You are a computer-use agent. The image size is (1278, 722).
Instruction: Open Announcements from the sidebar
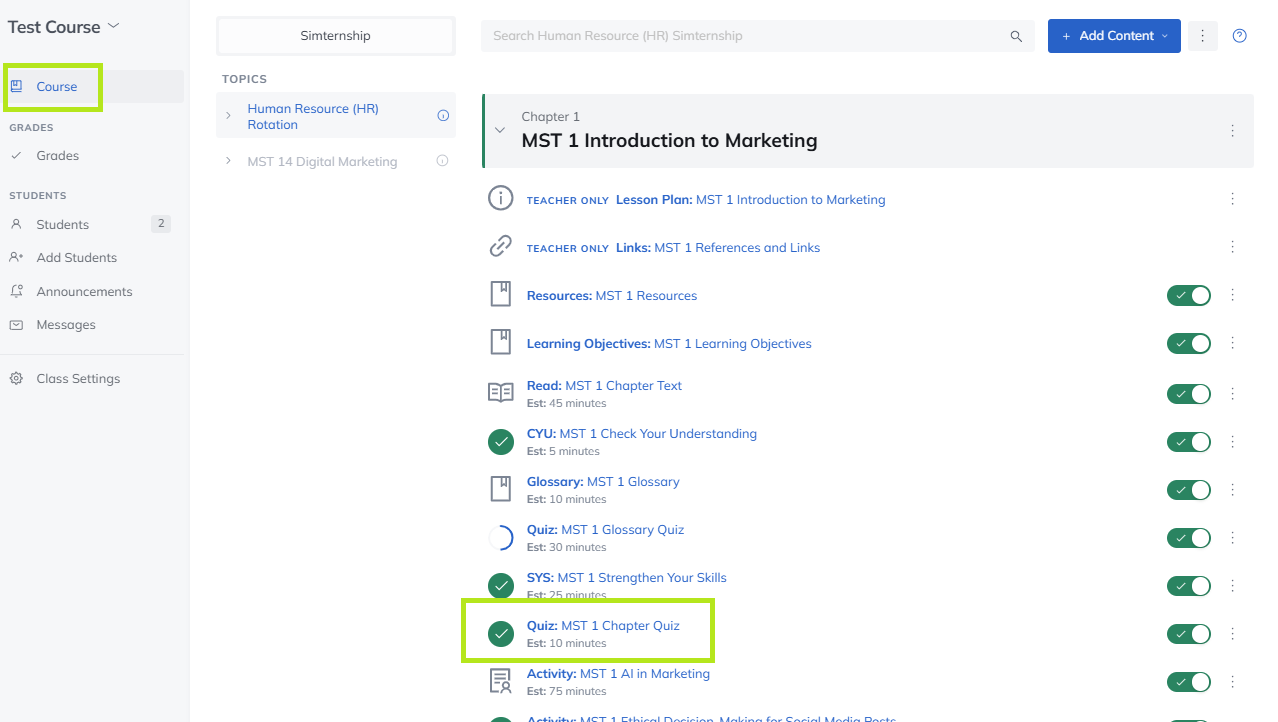(x=84, y=292)
